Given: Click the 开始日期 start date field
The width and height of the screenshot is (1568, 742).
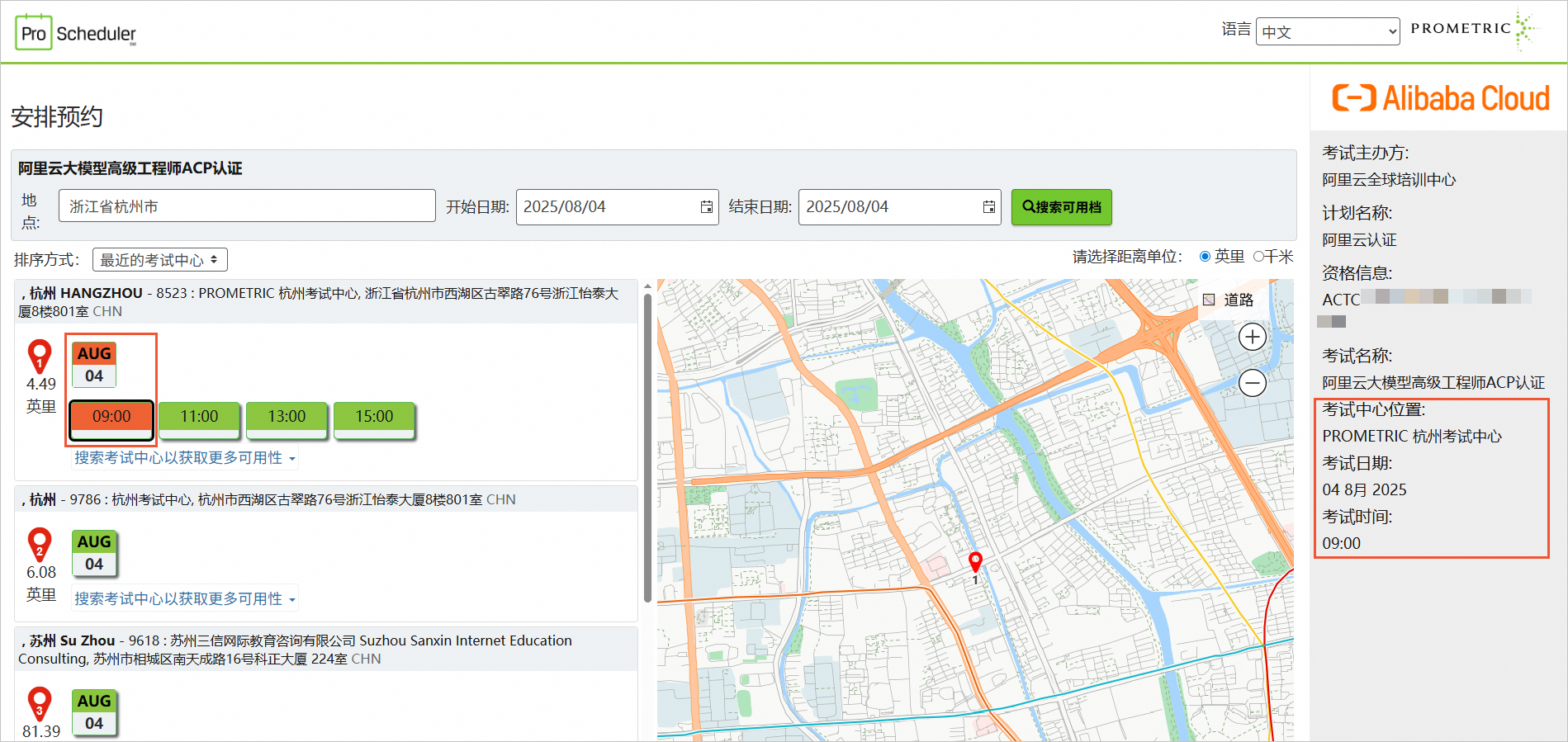Looking at the screenshot, I should click(x=617, y=207).
